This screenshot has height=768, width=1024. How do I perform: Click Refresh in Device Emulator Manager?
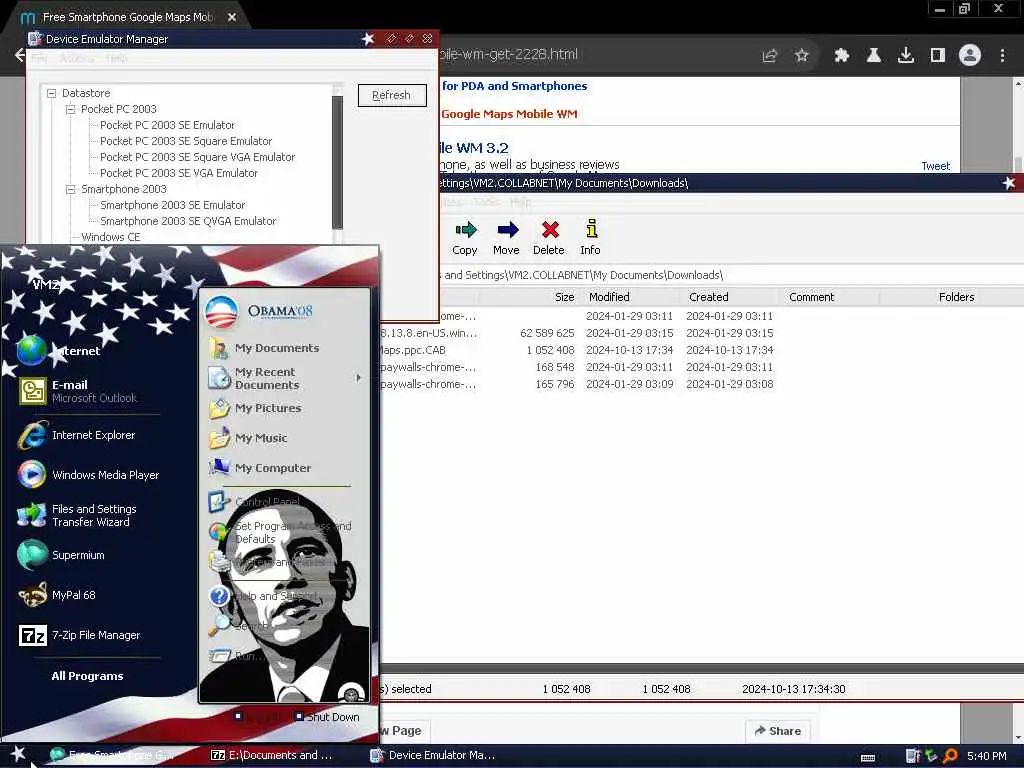click(x=392, y=95)
